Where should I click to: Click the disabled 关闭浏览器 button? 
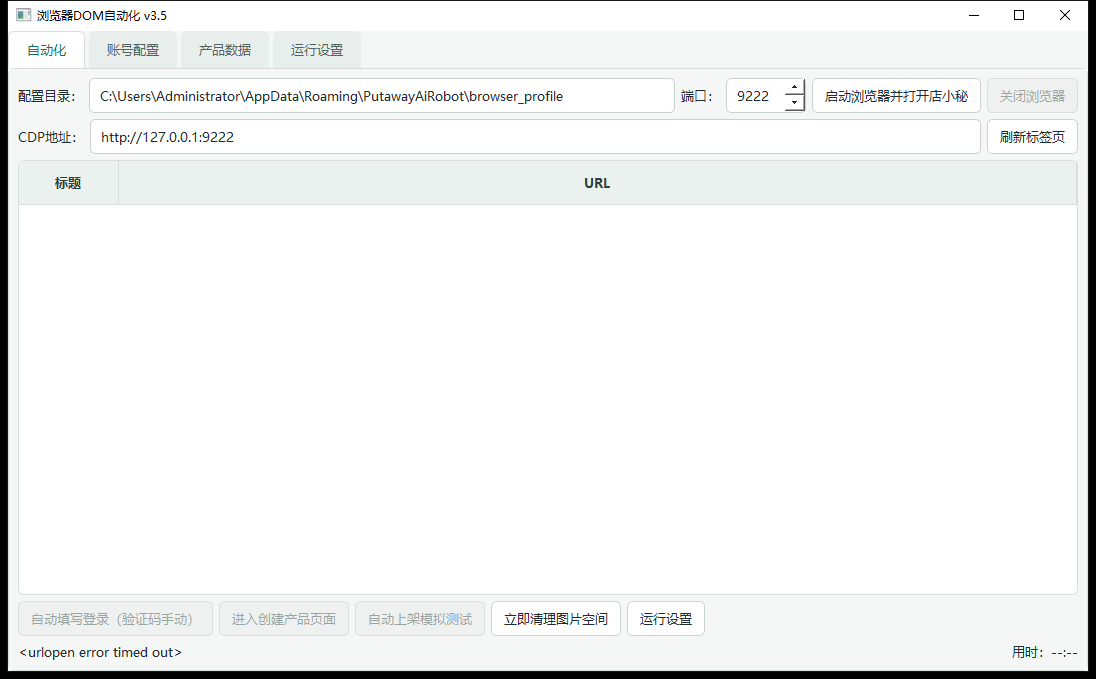(x=1032, y=96)
